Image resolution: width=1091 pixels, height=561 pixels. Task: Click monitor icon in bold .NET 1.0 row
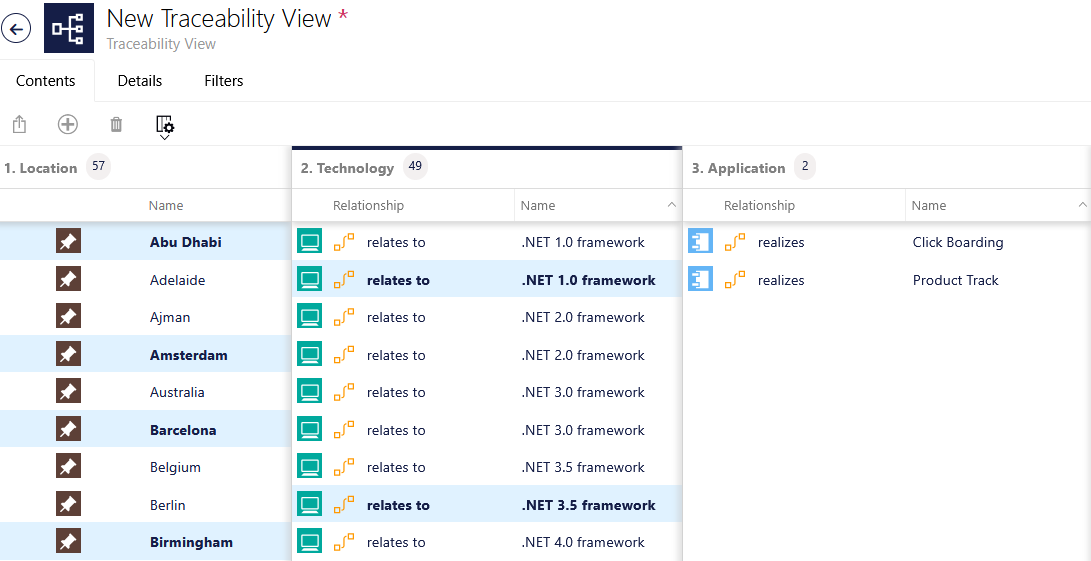click(x=310, y=280)
